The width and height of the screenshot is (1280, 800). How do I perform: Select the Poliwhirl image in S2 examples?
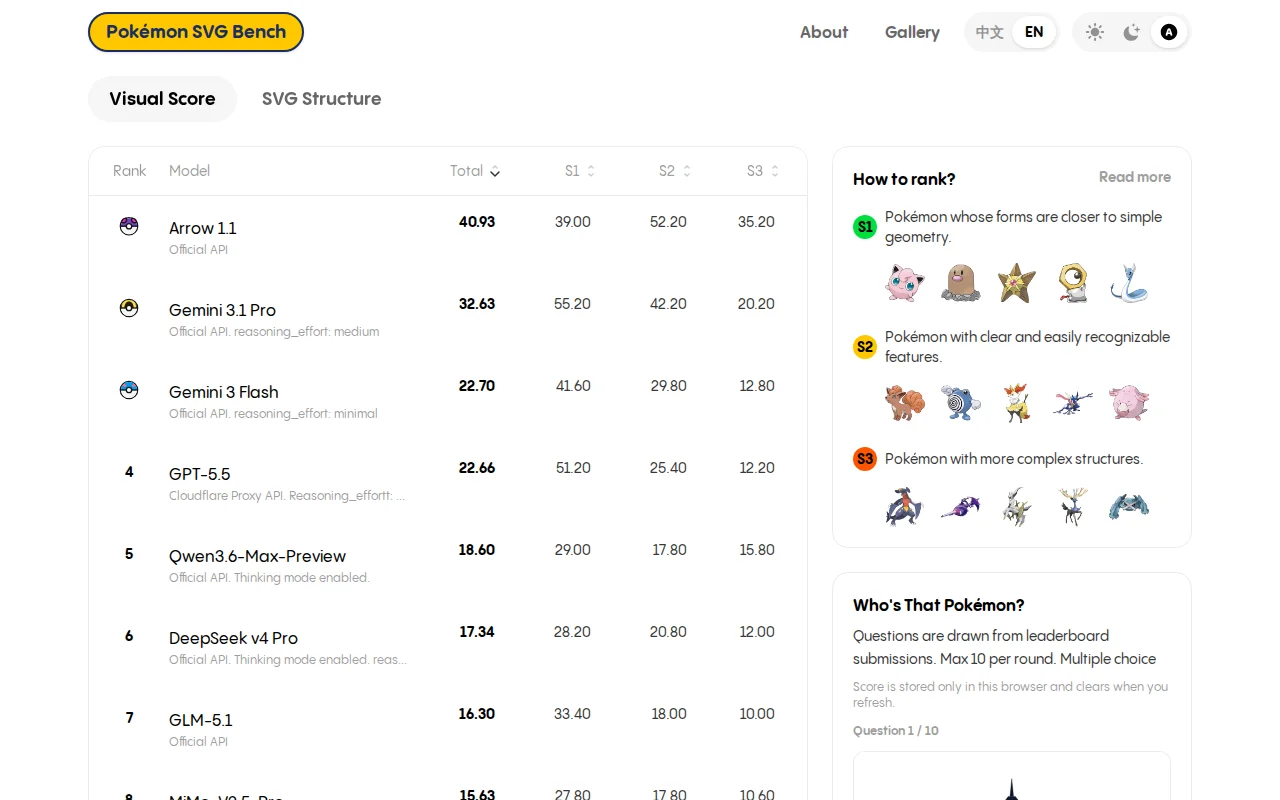click(961, 403)
